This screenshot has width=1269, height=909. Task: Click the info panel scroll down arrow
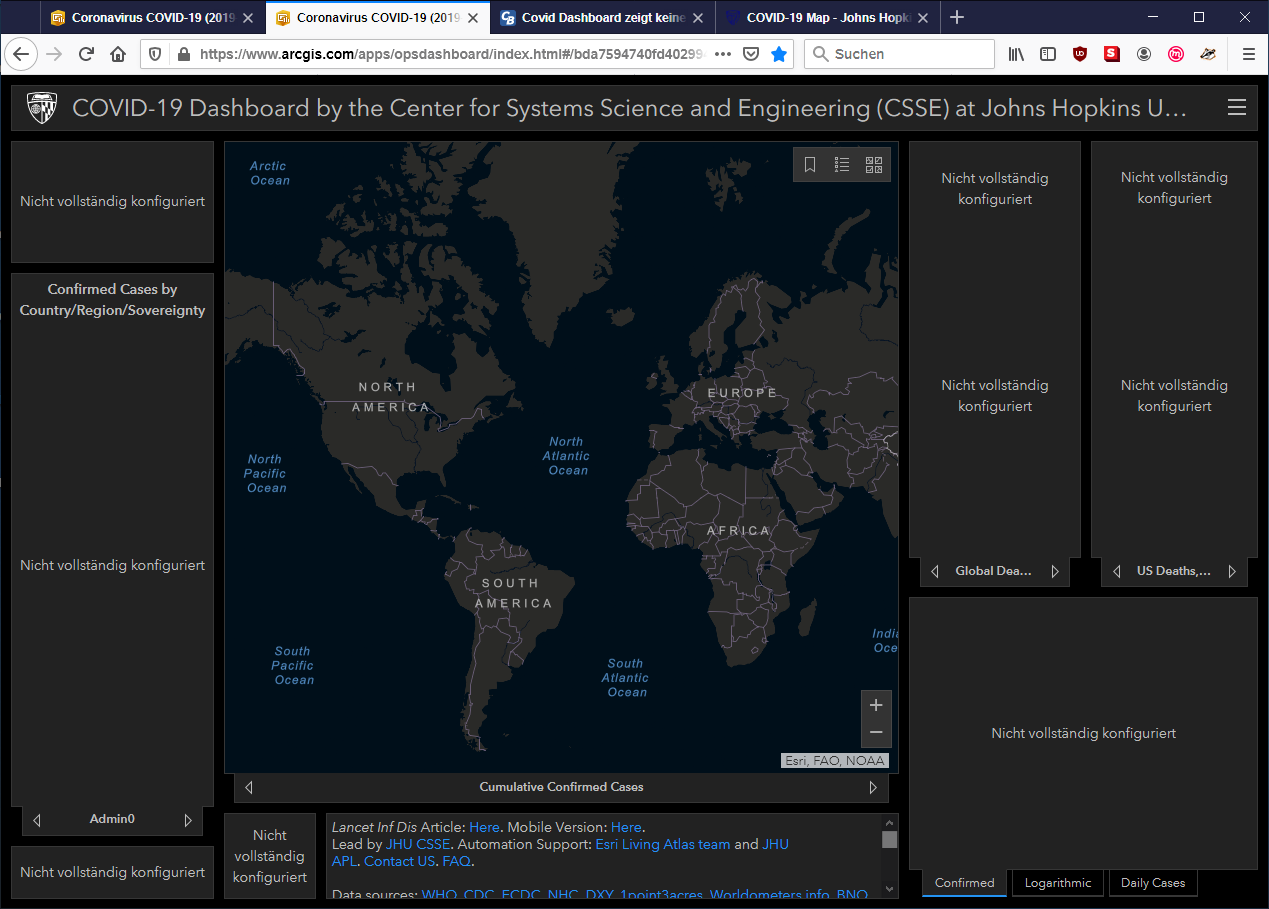889,891
